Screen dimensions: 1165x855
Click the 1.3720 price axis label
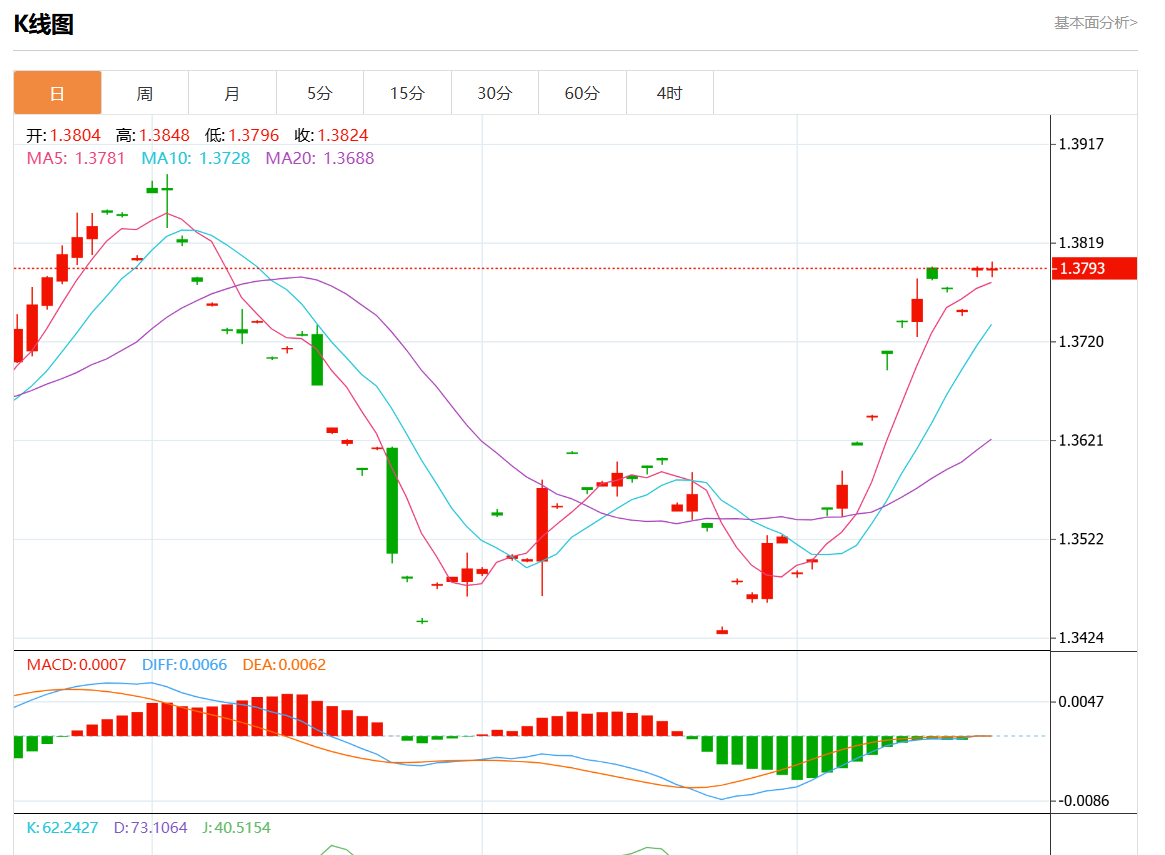click(1081, 342)
